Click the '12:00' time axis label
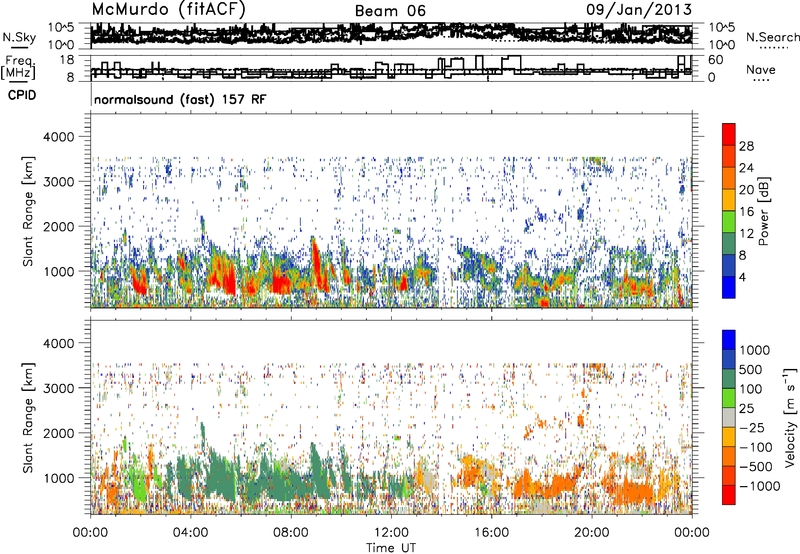Screen dimensions: 800x554 pyautogui.click(x=391, y=533)
